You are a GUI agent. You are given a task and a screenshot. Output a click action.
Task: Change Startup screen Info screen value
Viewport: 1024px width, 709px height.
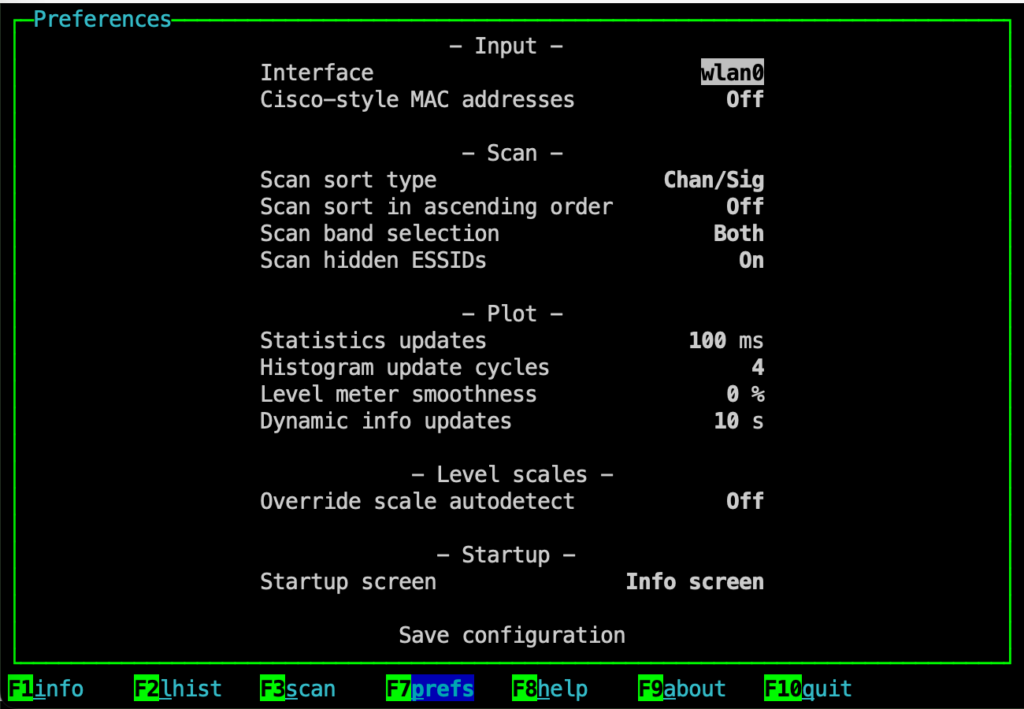coord(695,581)
